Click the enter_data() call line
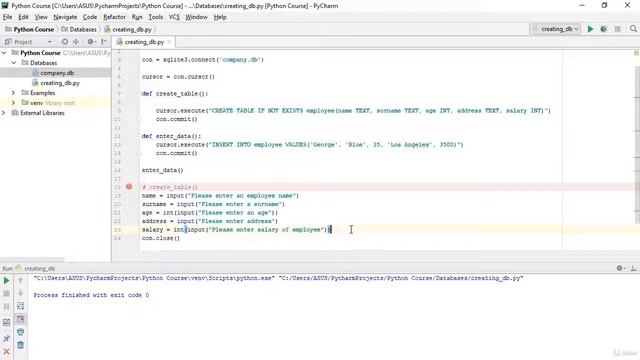 point(162,170)
